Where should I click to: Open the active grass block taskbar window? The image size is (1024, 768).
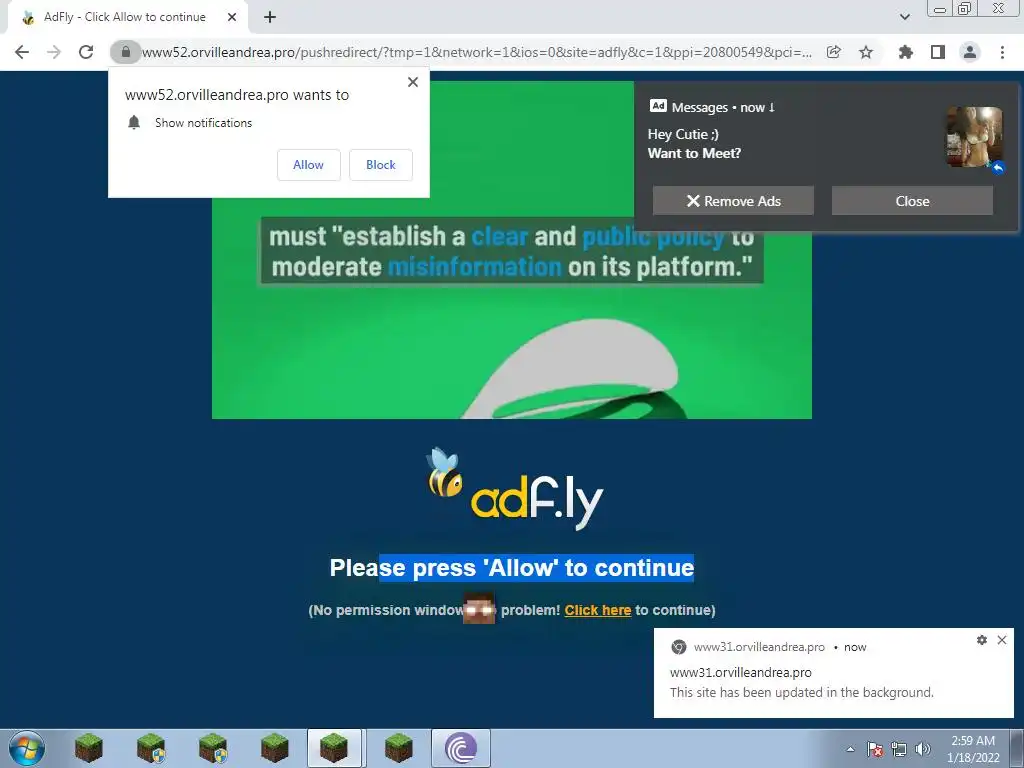334,748
